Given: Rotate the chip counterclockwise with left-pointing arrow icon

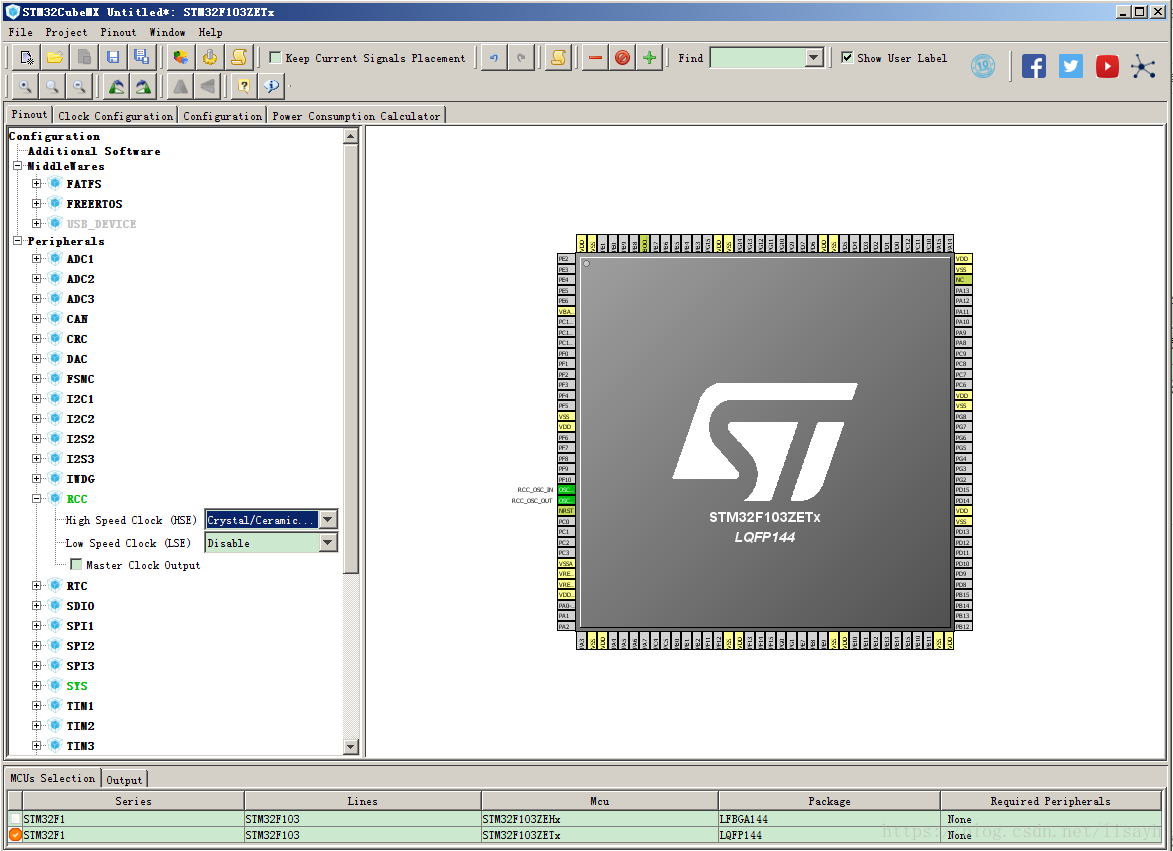Looking at the screenshot, I should [116, 87].
